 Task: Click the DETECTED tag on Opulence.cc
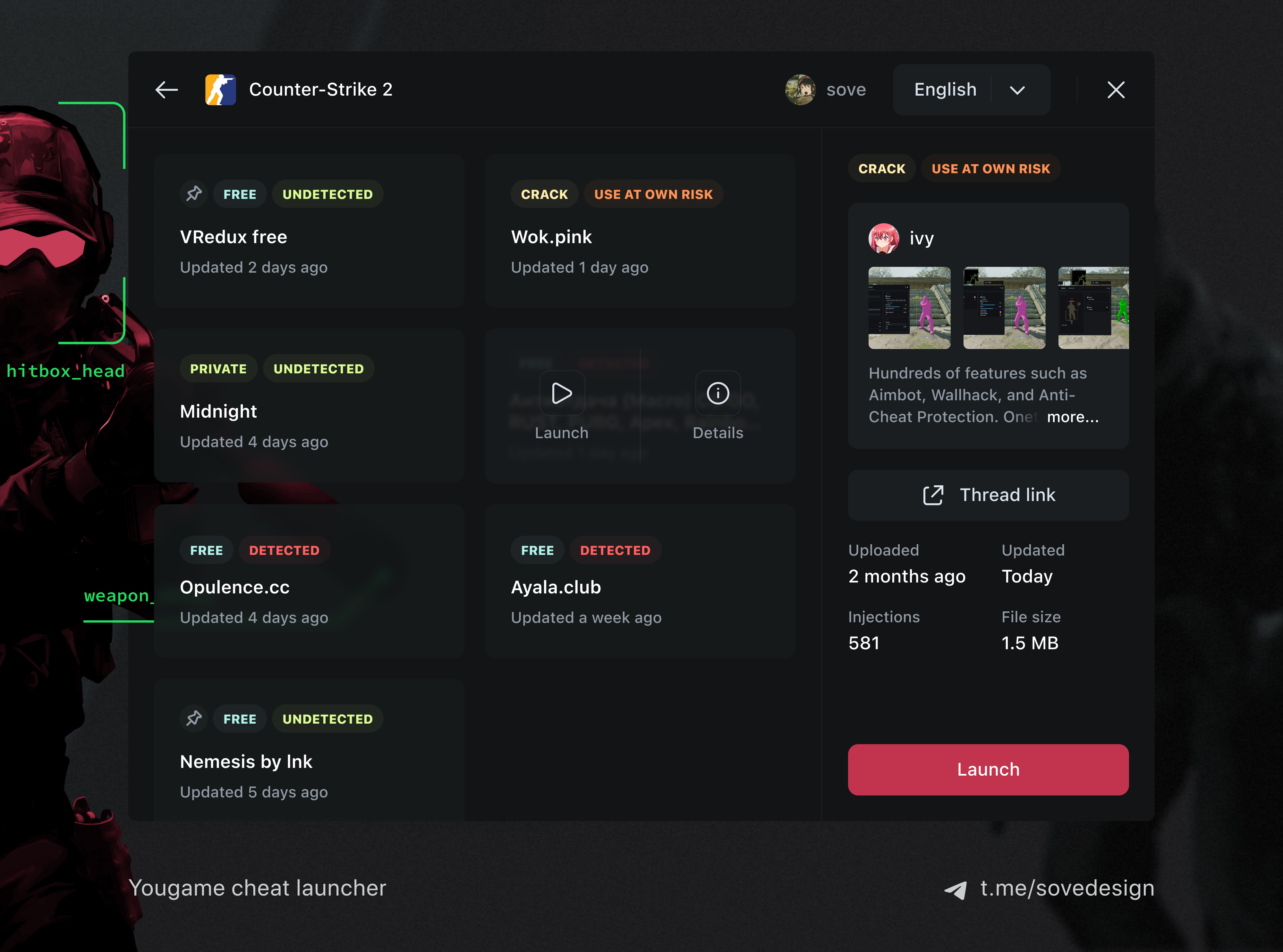[284, 550]
